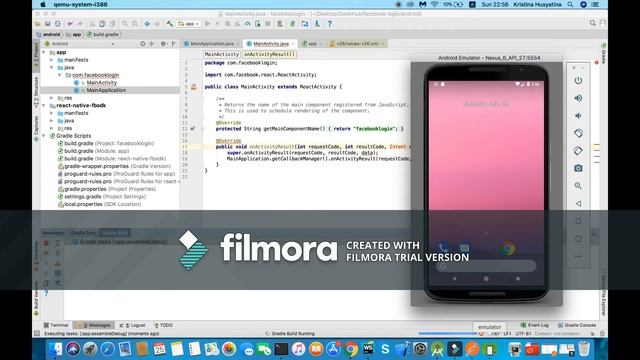This screenshot has width=640, height=360.
Task: Click the emulator Back triangle button
Action: tap(578, 203)
